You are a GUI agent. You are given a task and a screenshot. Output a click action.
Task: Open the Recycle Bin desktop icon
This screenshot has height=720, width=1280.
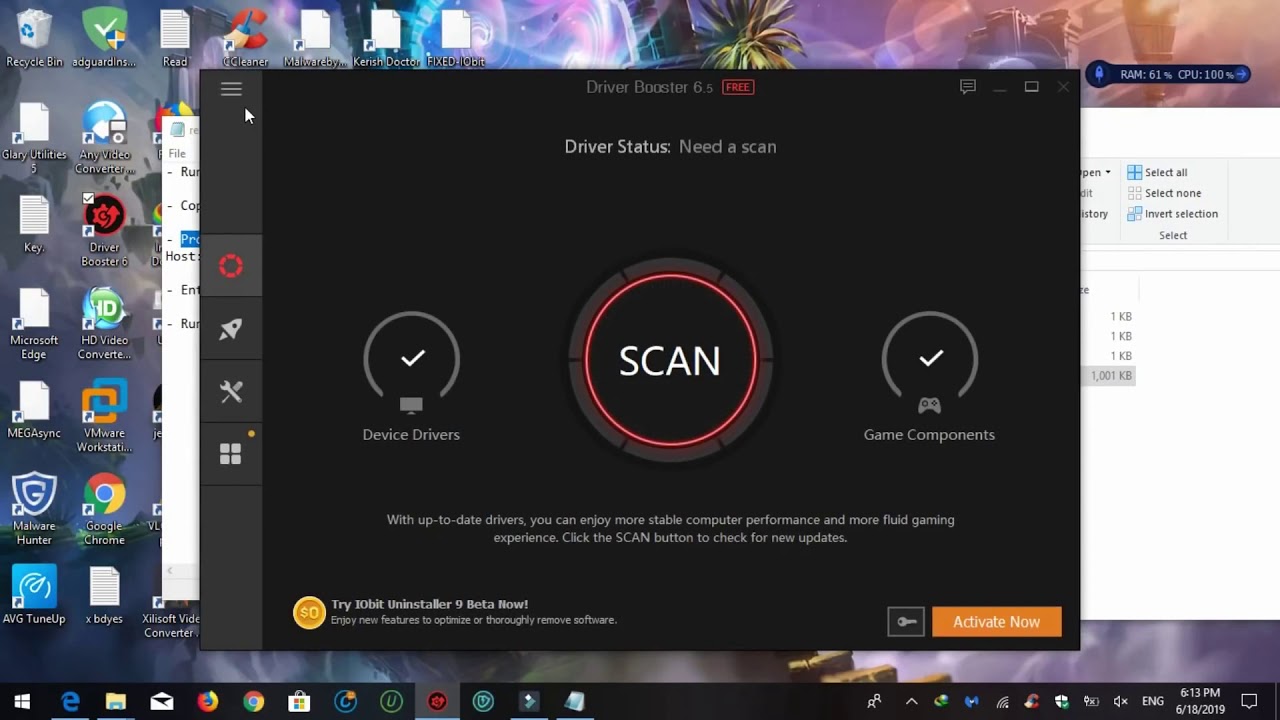click(34, 38)
